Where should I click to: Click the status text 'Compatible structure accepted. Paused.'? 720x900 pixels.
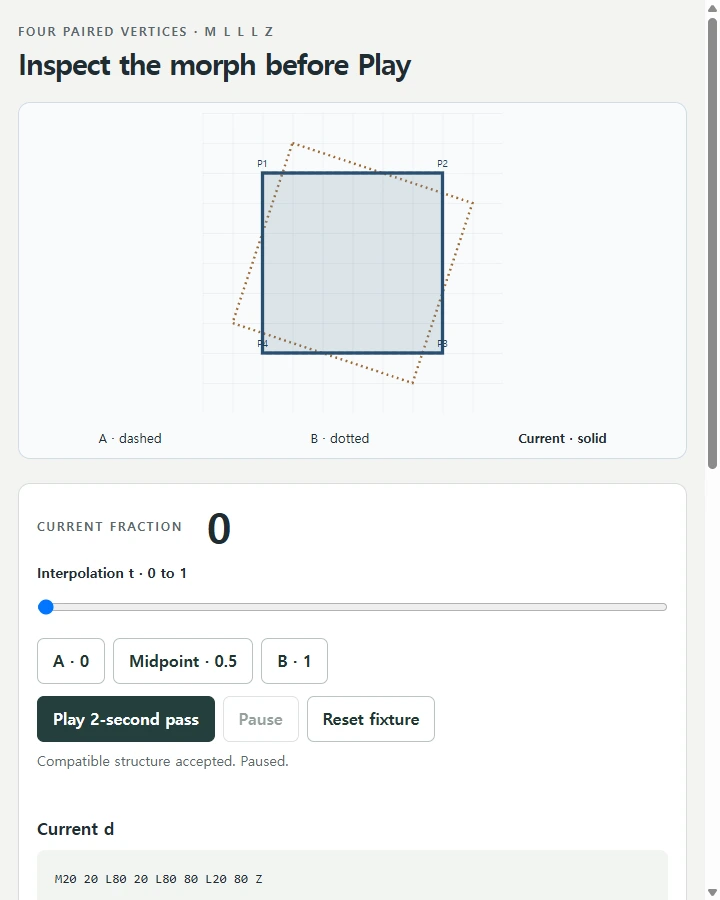click(162, 761)
